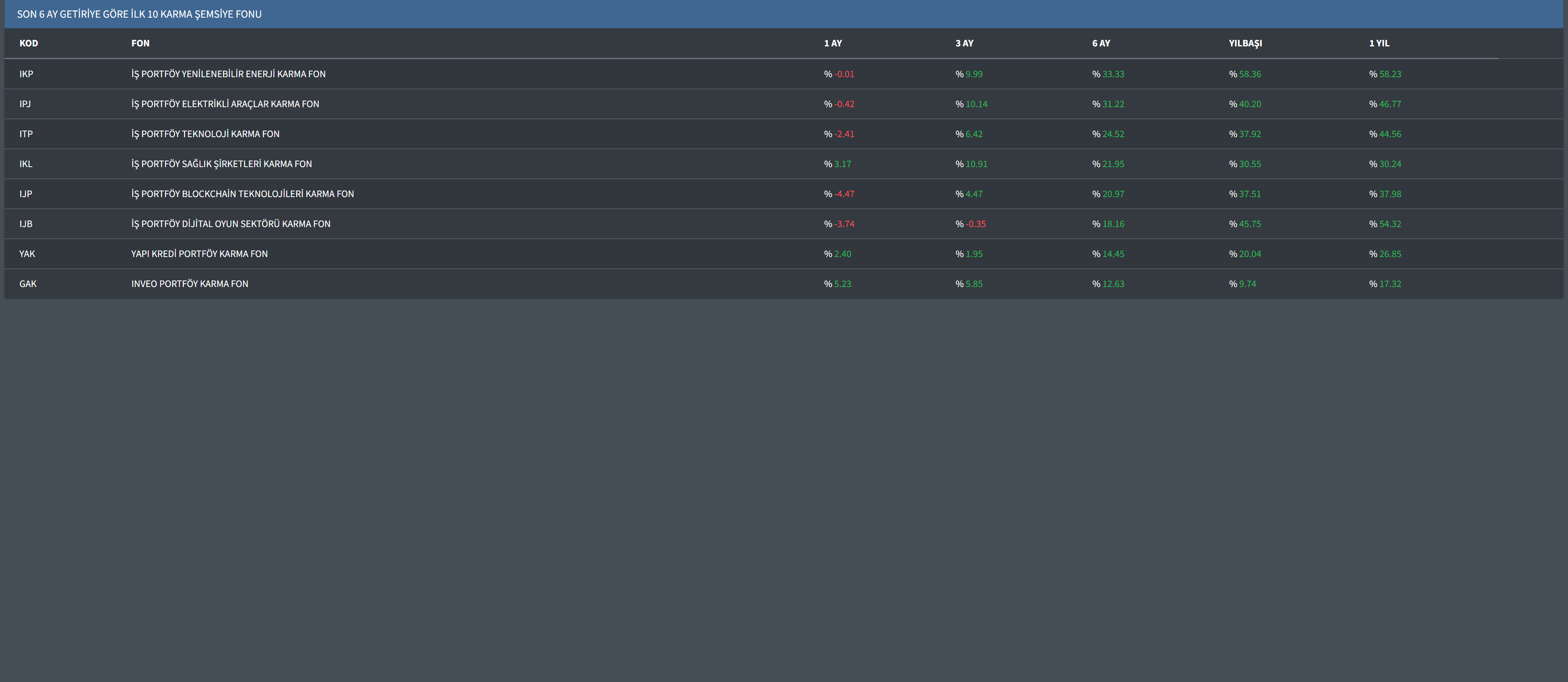Screen dimensions: 1568x682
Task: Open İş Portföy Sağlık Şirketleri Karma Fon
Action: pos(221,164)
